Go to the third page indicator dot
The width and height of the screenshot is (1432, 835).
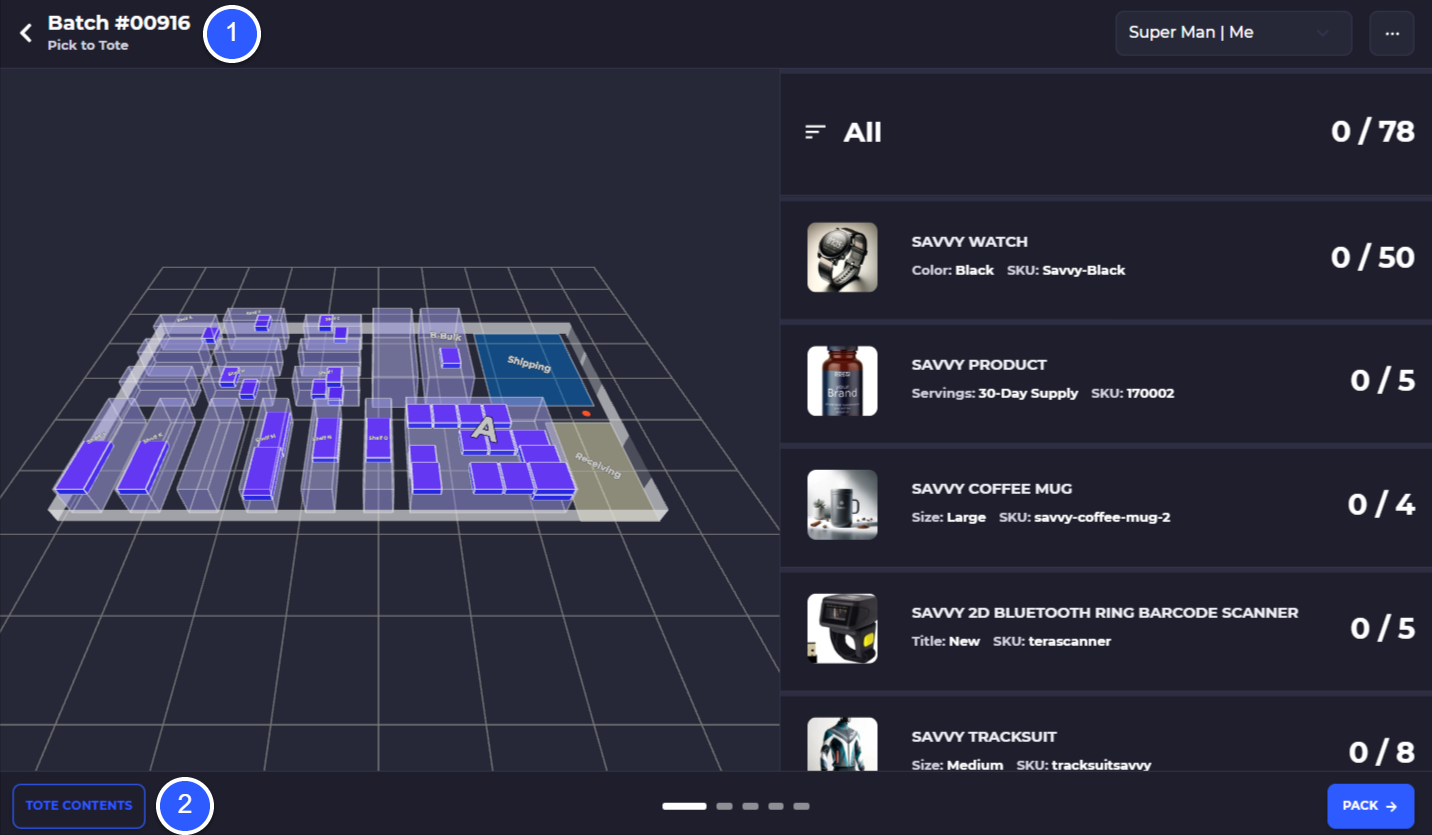[750, 806]
